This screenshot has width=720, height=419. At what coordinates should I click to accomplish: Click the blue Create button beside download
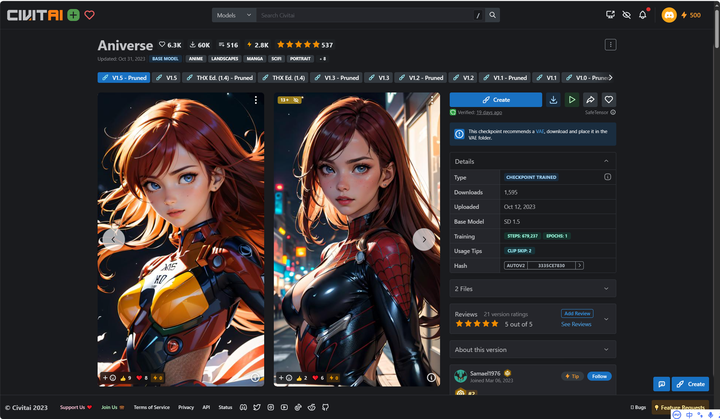pos(496,100)
